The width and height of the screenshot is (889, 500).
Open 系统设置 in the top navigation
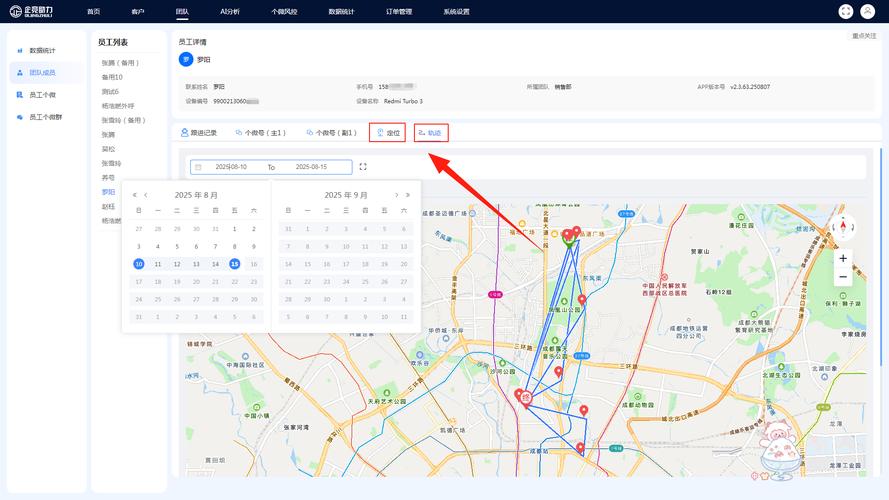tap(456, 11)
